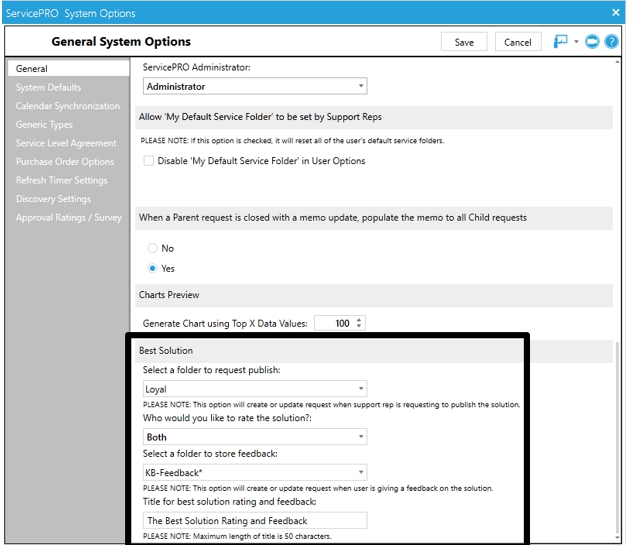
Task: Expand the KB-Feedback* folder dropdown
Action: 255,472
